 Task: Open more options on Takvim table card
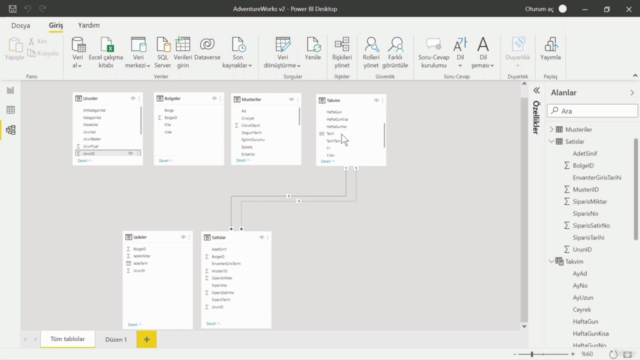click(x=382, y=100)
